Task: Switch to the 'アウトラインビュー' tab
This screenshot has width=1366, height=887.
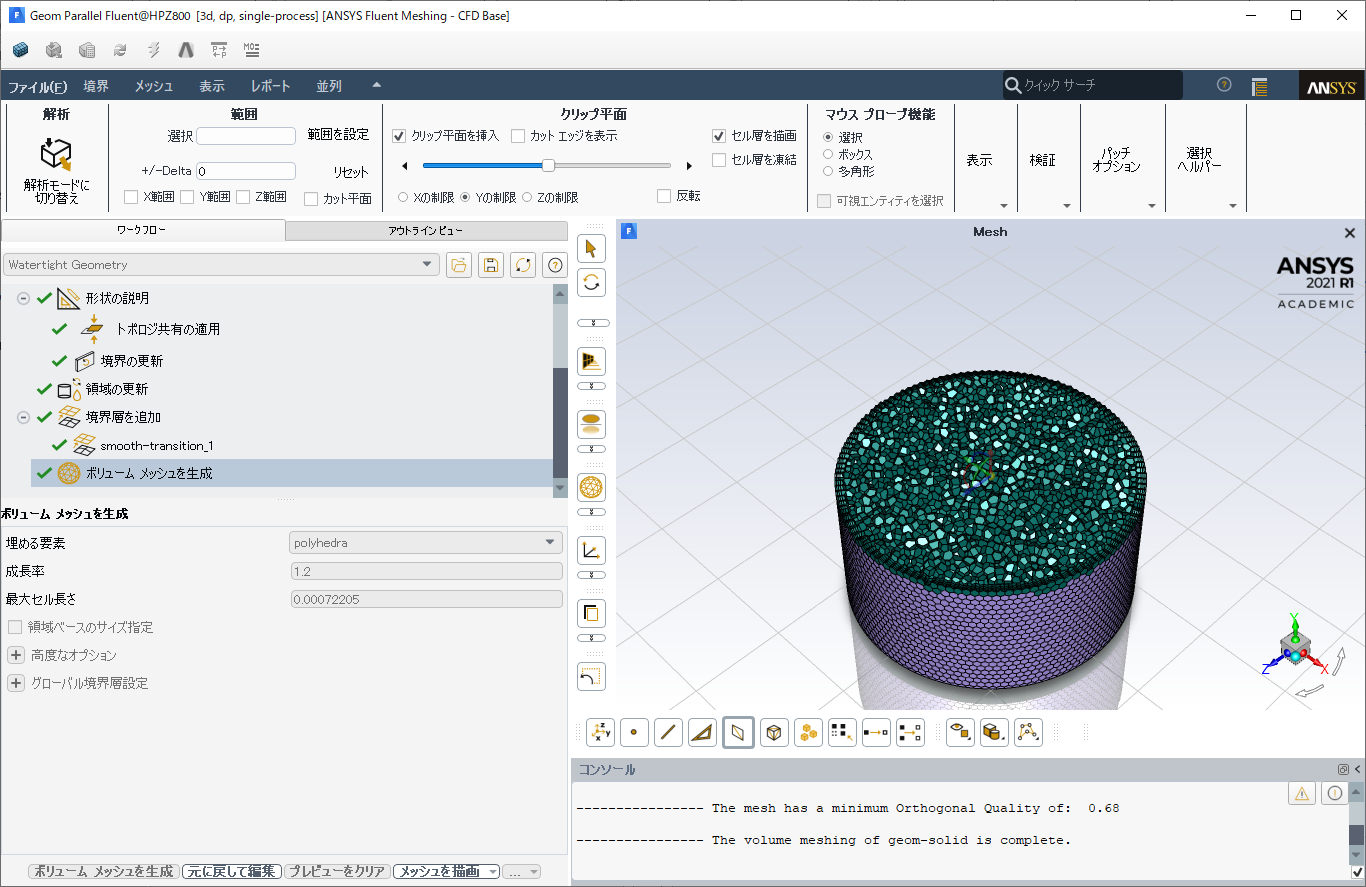Action: click(x=426, y=230)
